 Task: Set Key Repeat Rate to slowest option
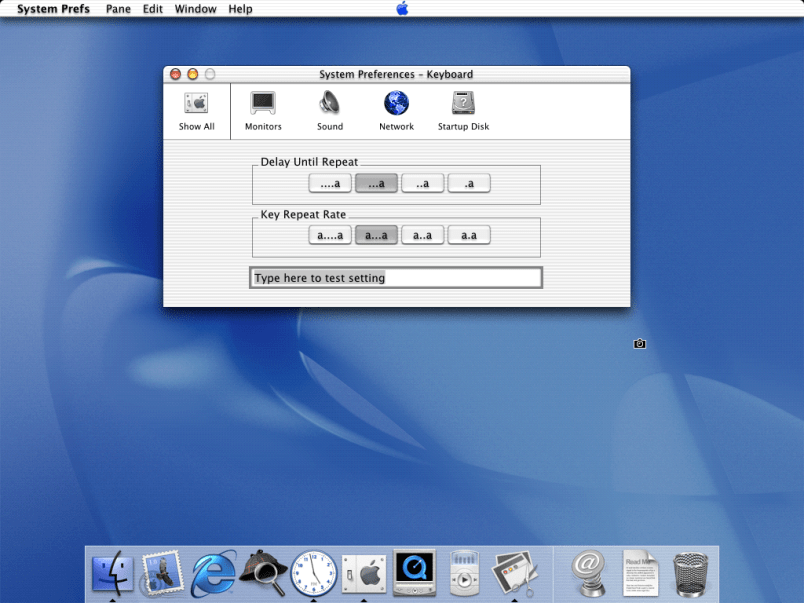tap(330, 235)
